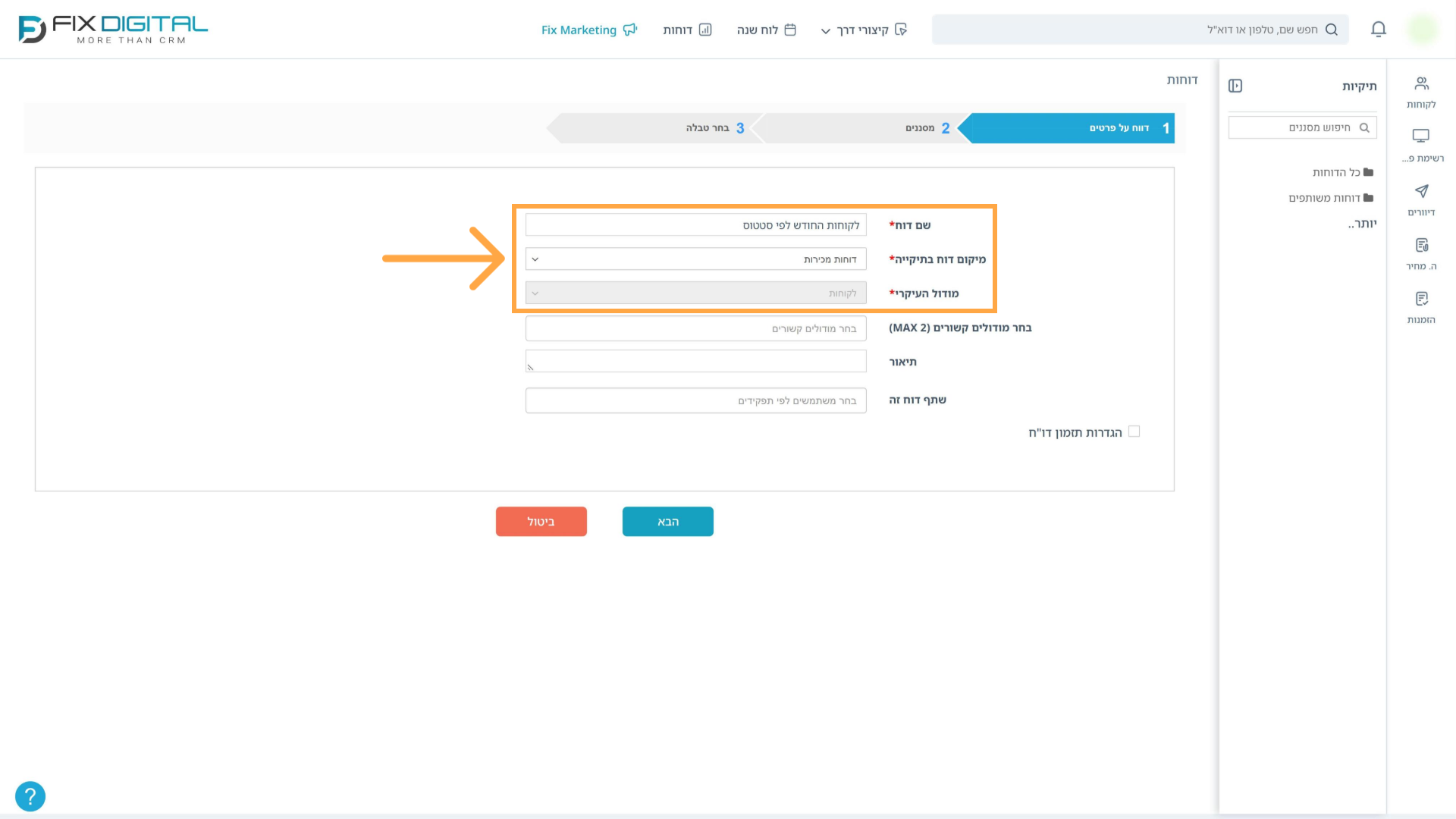Click the חיפוש מסננים filter search field
Image resolution: width=1456 pixels, height=819 pixels.
[x=1303, y=127]
